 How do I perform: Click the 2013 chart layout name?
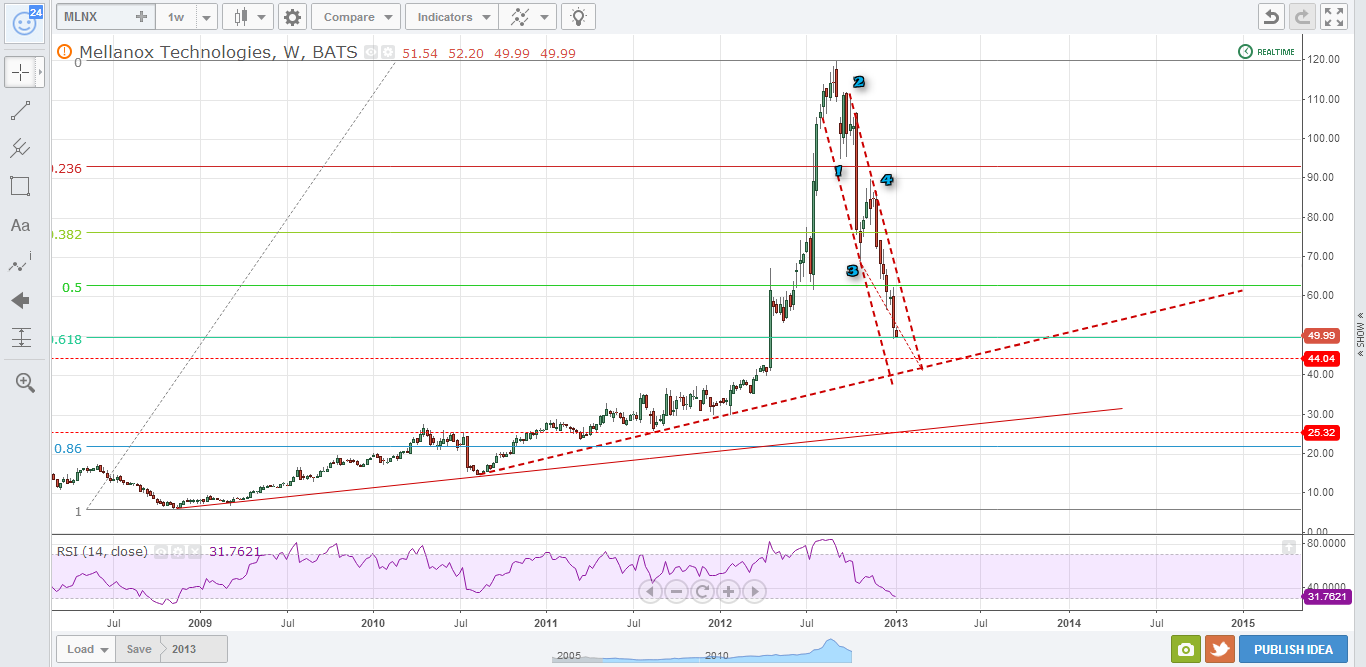tap(184, 649)
